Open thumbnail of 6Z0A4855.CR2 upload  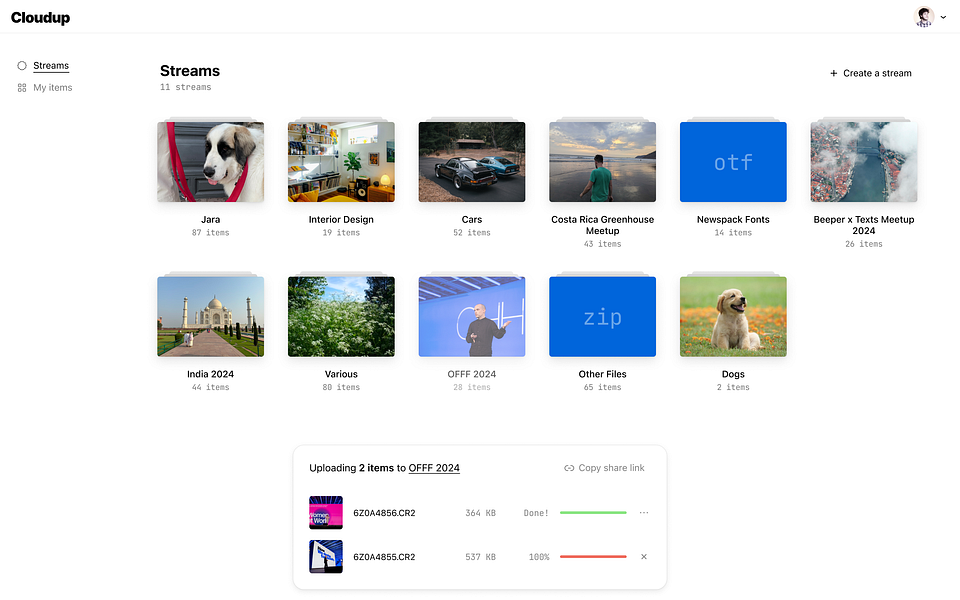tap(326, 557)
